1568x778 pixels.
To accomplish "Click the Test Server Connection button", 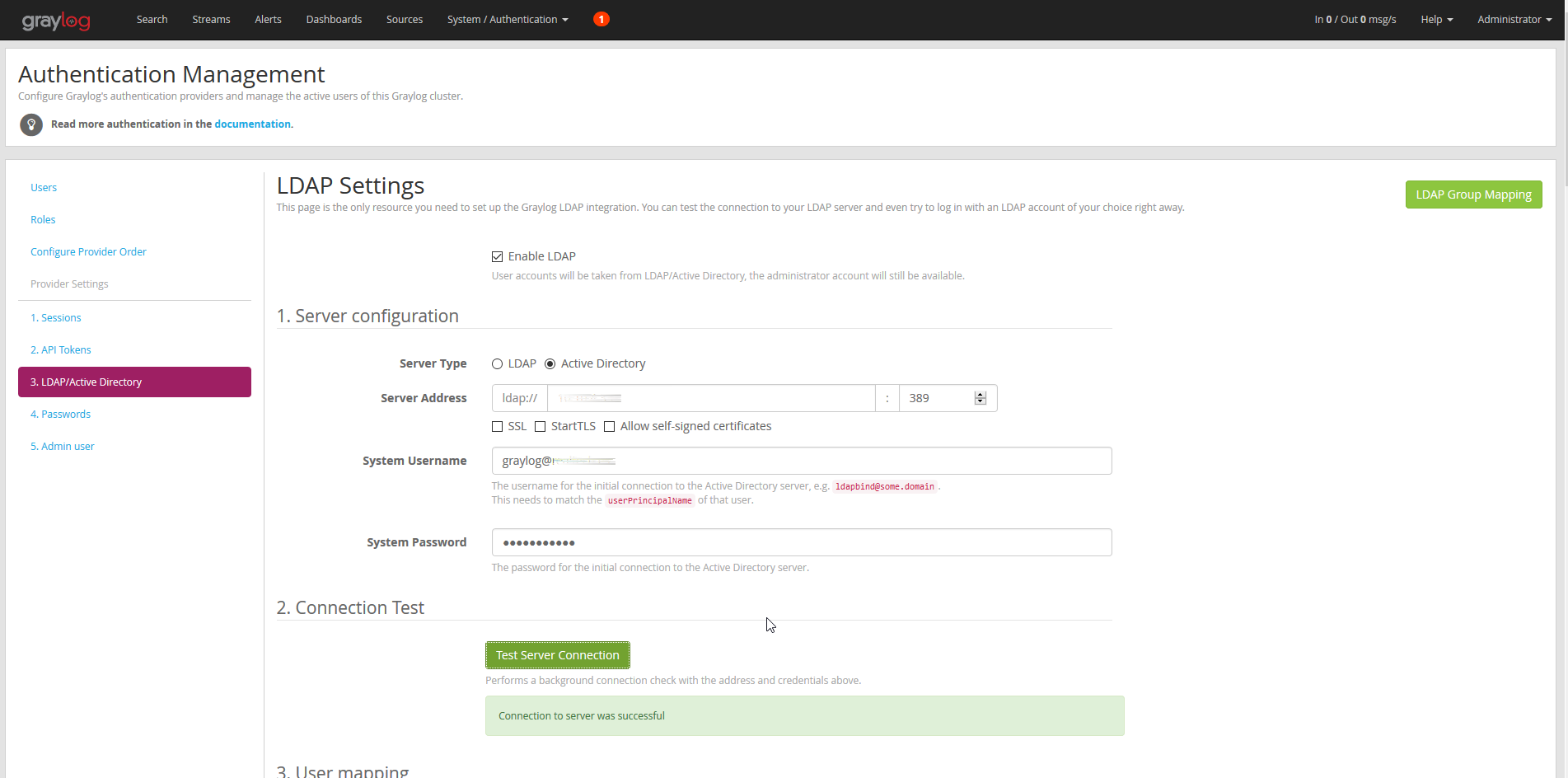I will [x=558, y=655].
